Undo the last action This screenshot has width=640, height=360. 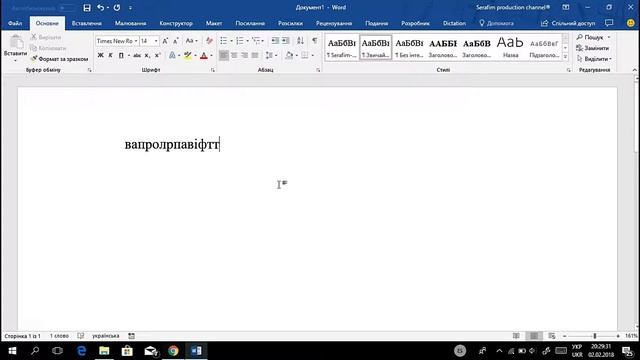pyautogui.click(x=100, y=8)
